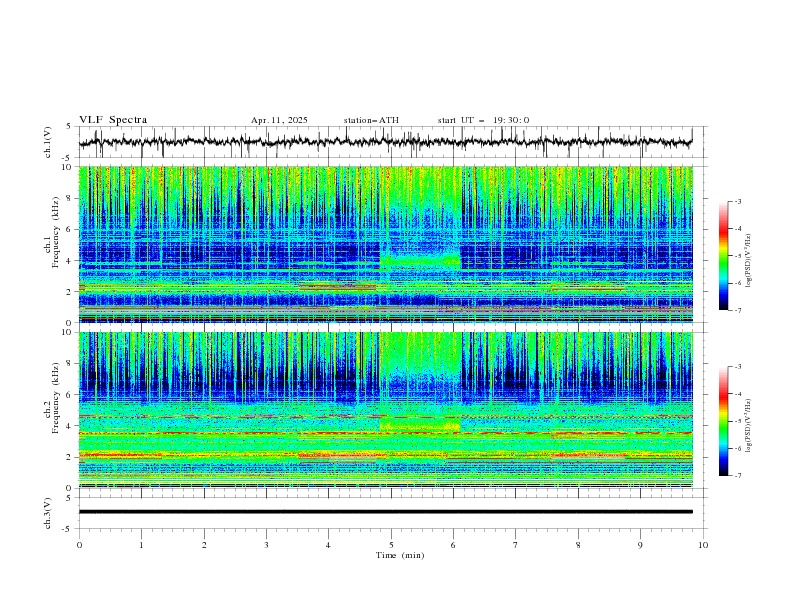Viewport: 792px width, 612px height.
Task: Click the ch.2 spectrogram yellow-green burst near 4 kHz
Action: point(420,424)
